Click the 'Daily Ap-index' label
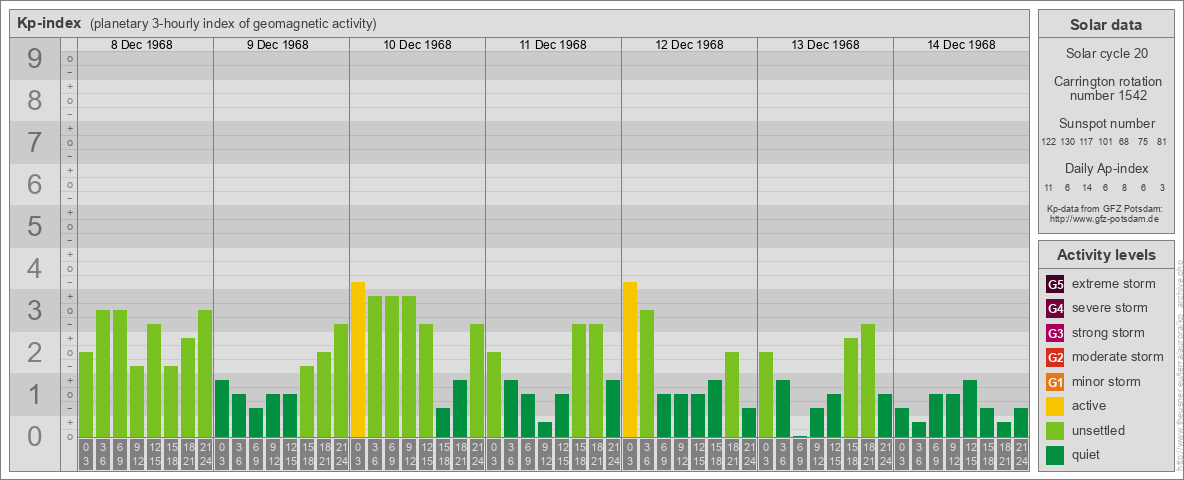Screen dimensions: 1184x480 [1106, 168]
